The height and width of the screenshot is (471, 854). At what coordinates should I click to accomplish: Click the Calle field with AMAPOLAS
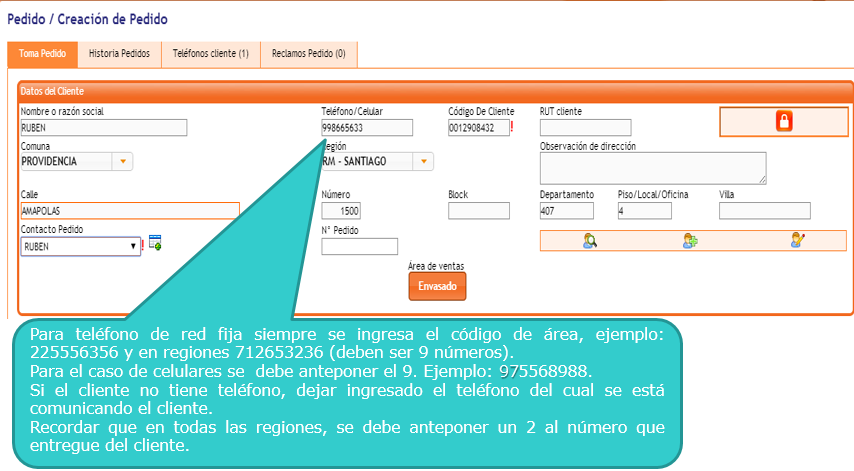pyautogui.click(x=130, y=211)
